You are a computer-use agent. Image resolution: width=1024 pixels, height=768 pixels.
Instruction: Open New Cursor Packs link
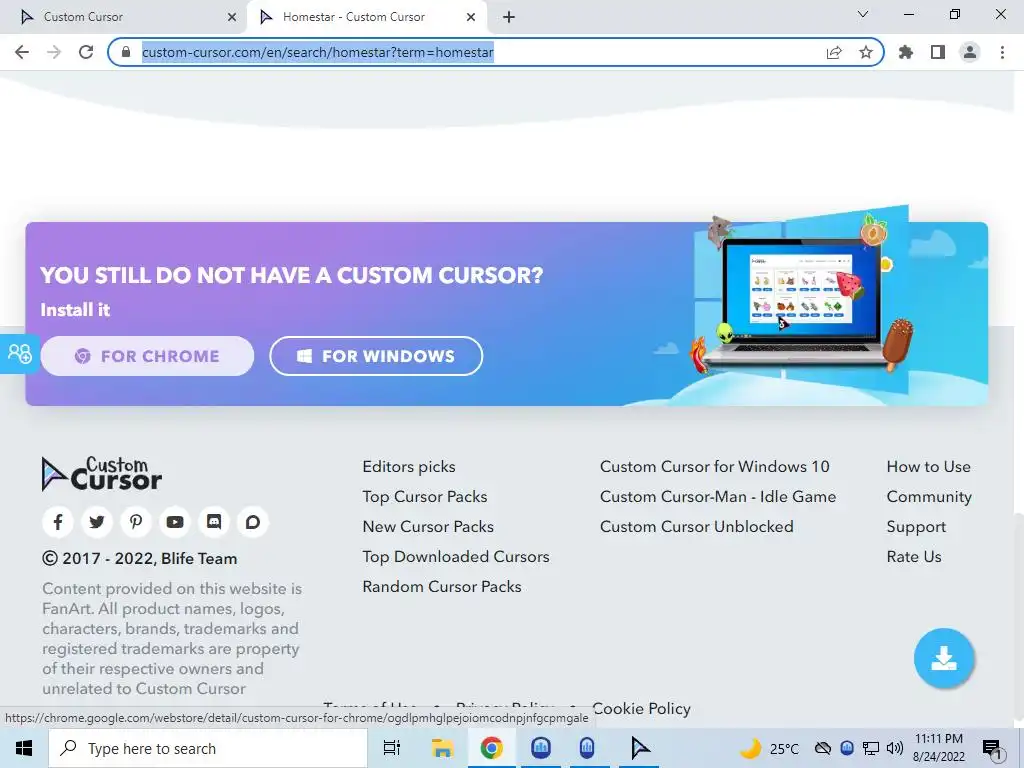coord(428,527)
